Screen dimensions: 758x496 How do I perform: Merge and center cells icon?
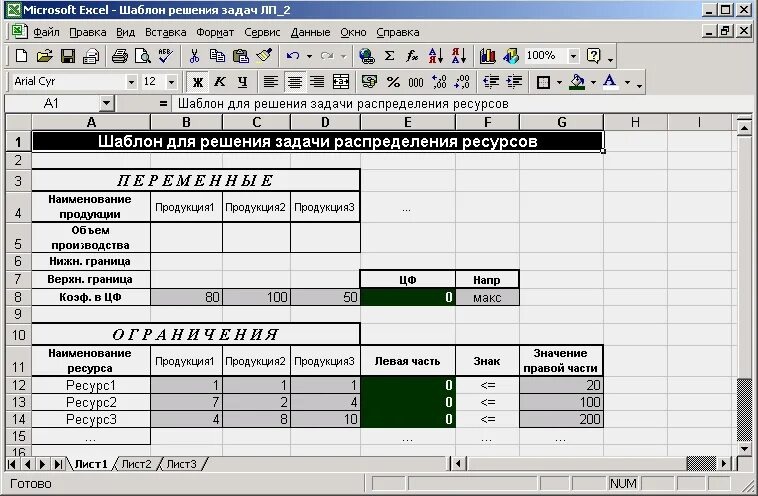tap(341, 82)
